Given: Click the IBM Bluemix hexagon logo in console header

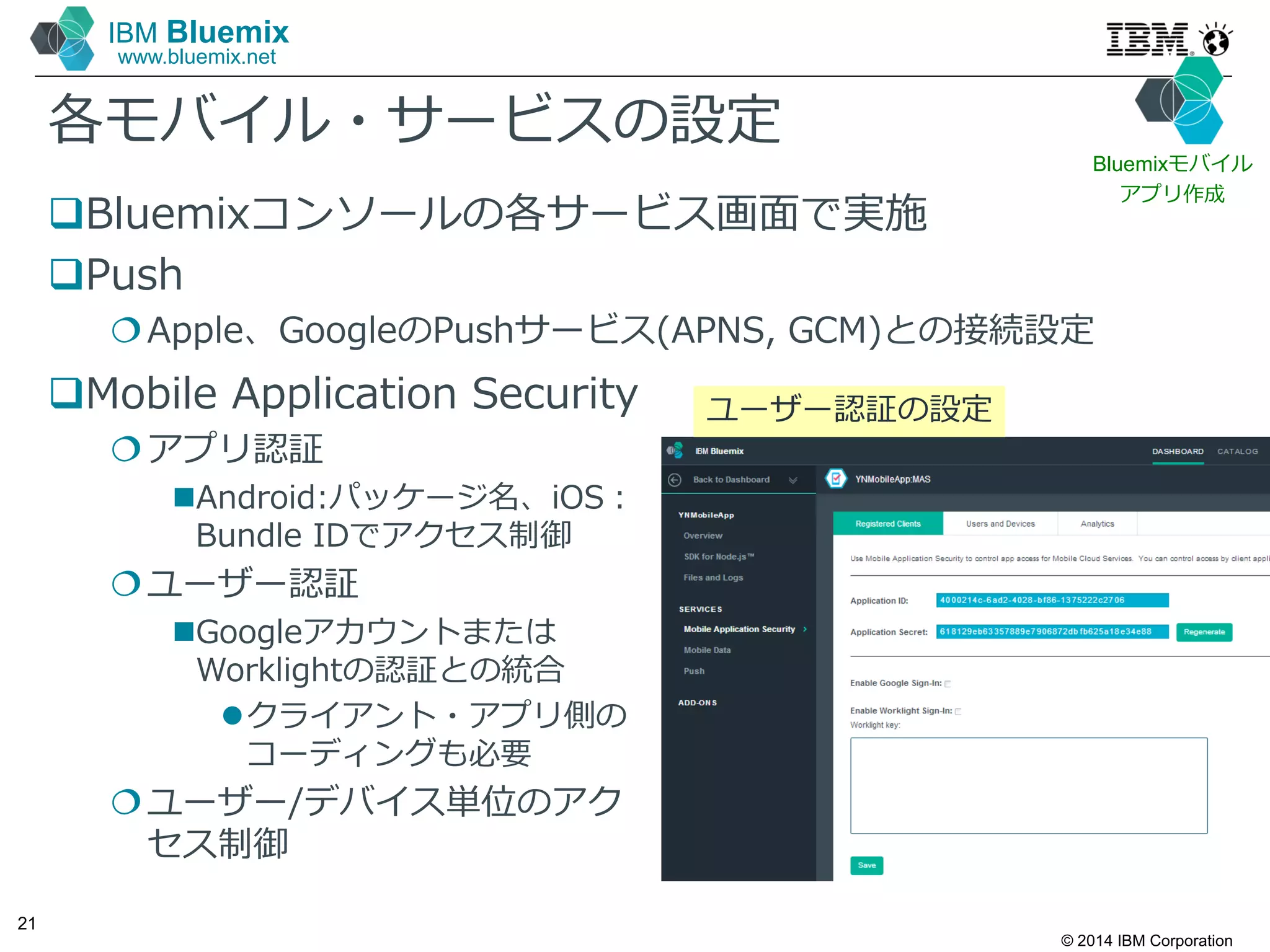Looking at the screenshot, I should 675,451.
